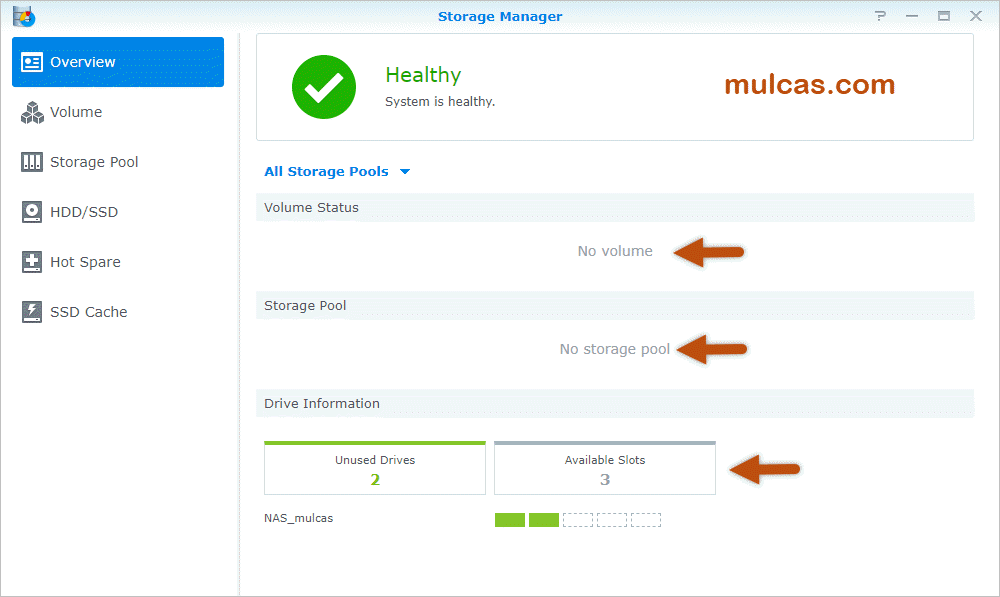Select the first green drive slot
1000x597 pixels.
(x=510, y=520)
